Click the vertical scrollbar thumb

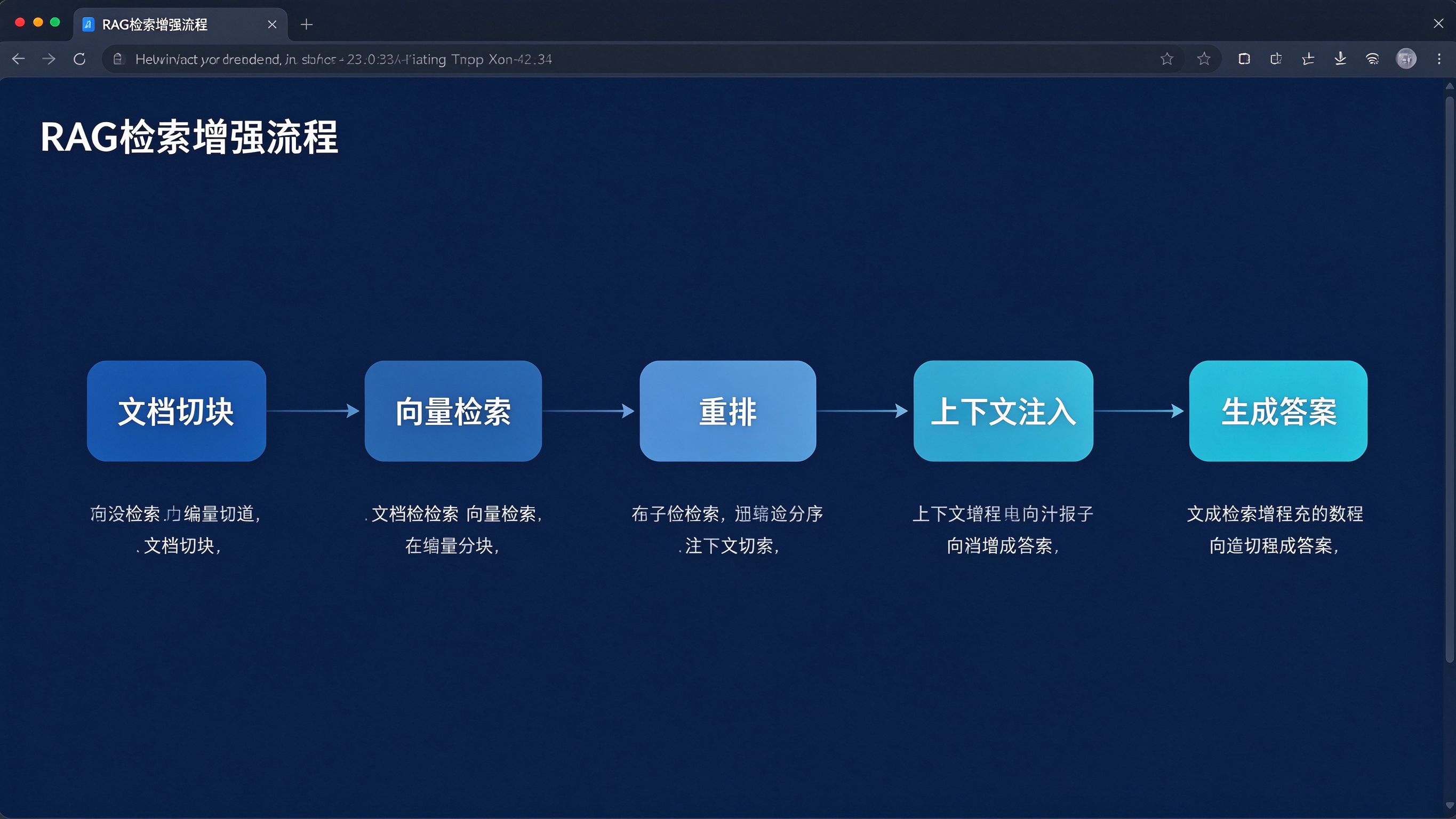1449,379
